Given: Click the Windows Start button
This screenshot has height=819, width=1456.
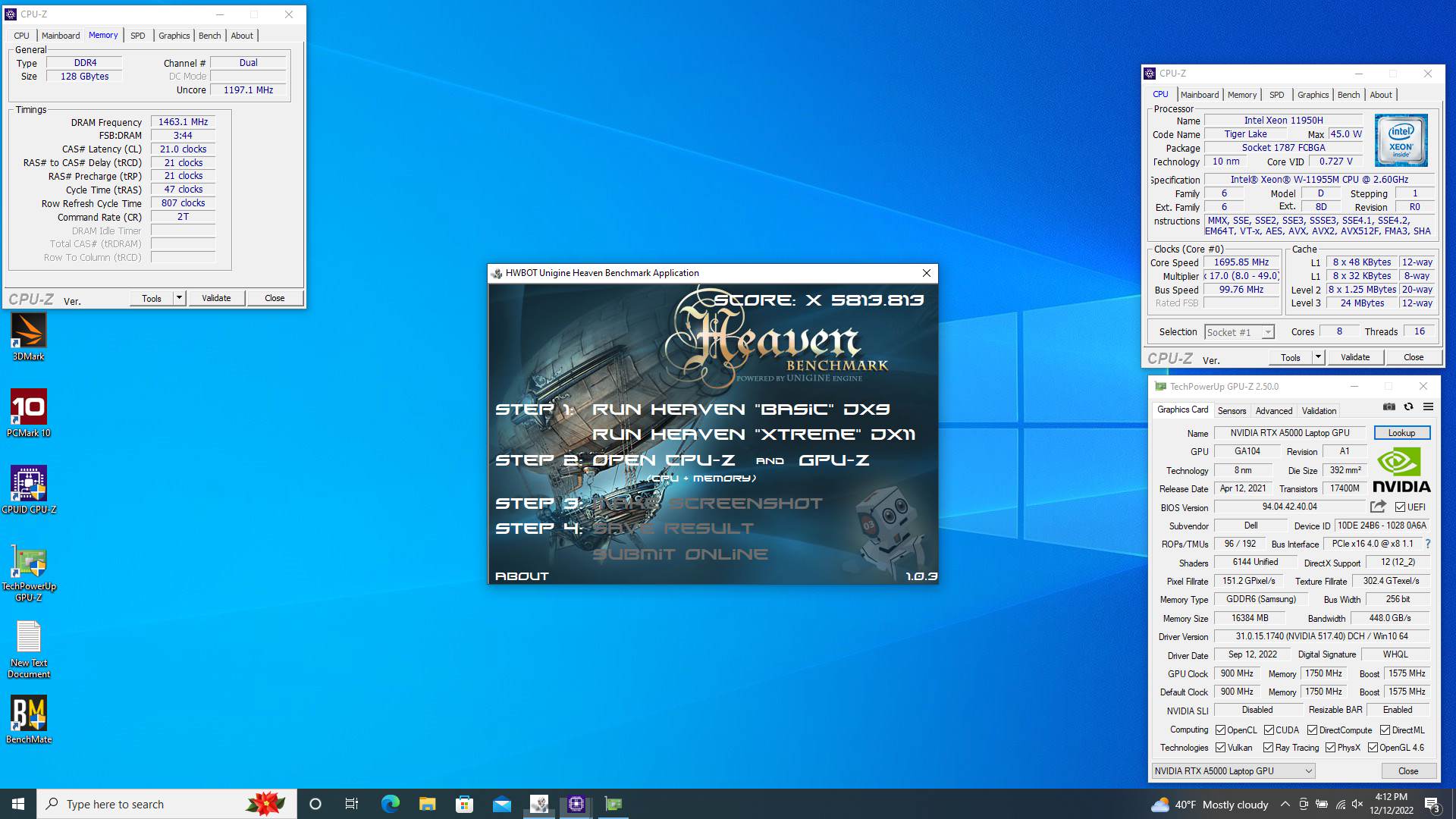Looking at the screenshot, I should coord(18,804).
